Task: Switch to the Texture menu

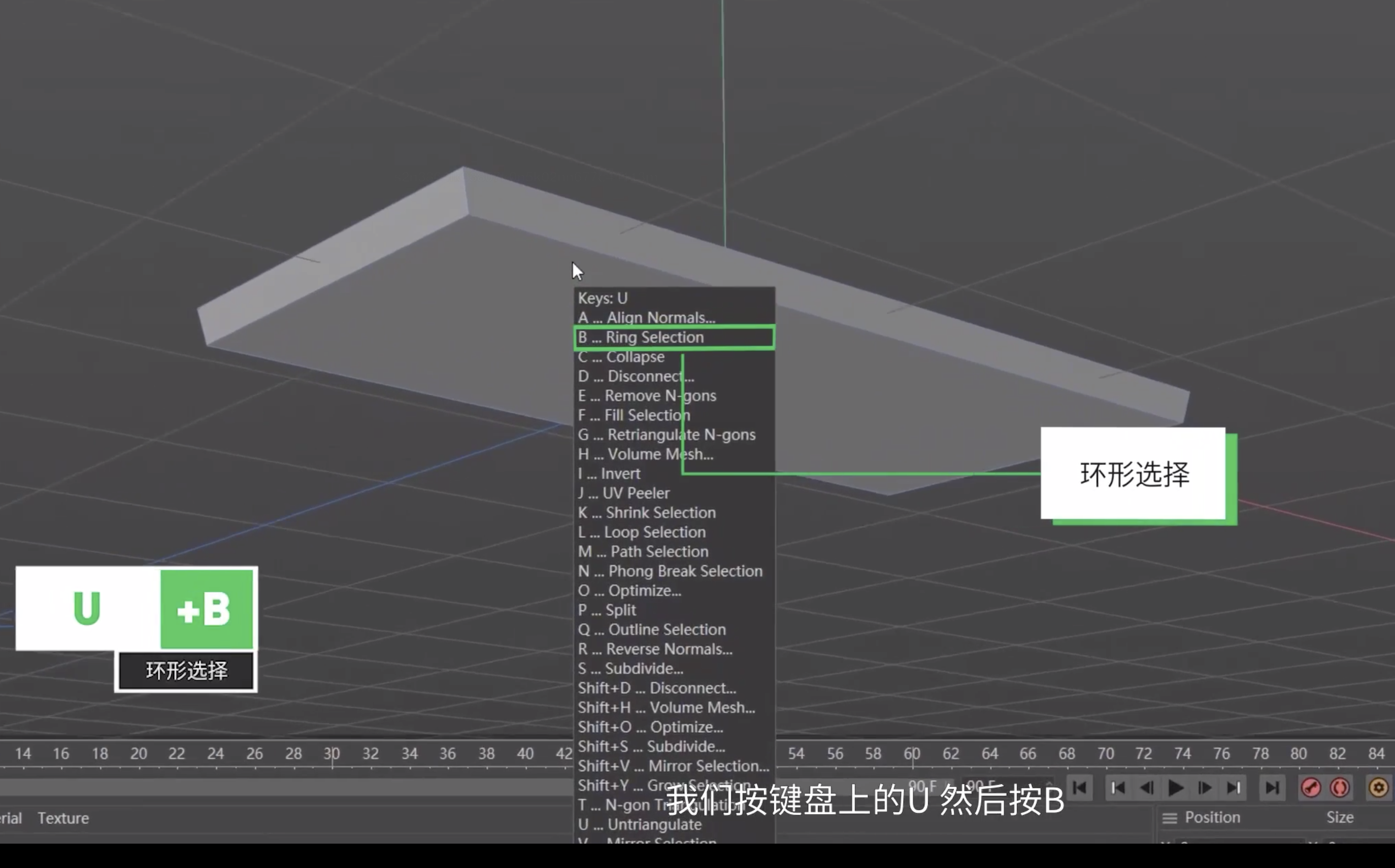Action: point(63,818)
